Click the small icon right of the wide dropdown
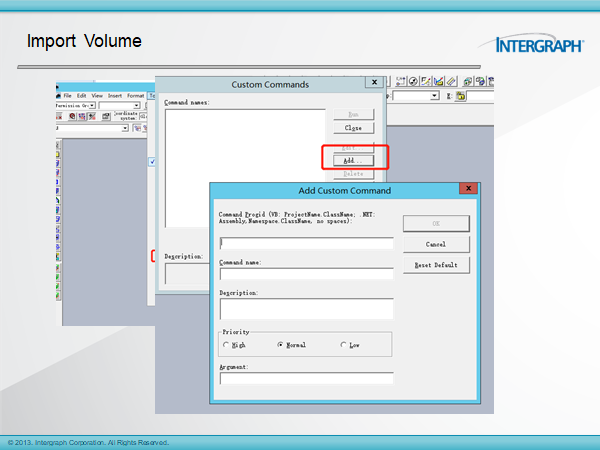The height and width of the screenshot is (450, 600). [x=137, y=128]
